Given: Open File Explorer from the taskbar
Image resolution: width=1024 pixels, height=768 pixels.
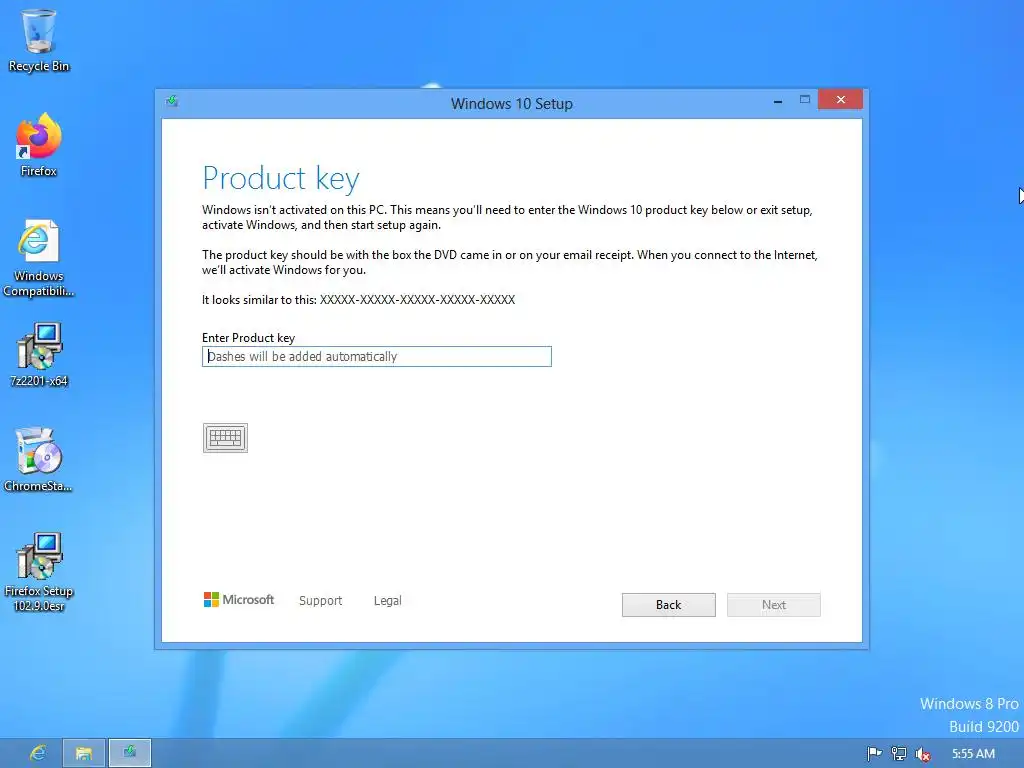Looking at the screenshot, I should [x=84, y=753].
